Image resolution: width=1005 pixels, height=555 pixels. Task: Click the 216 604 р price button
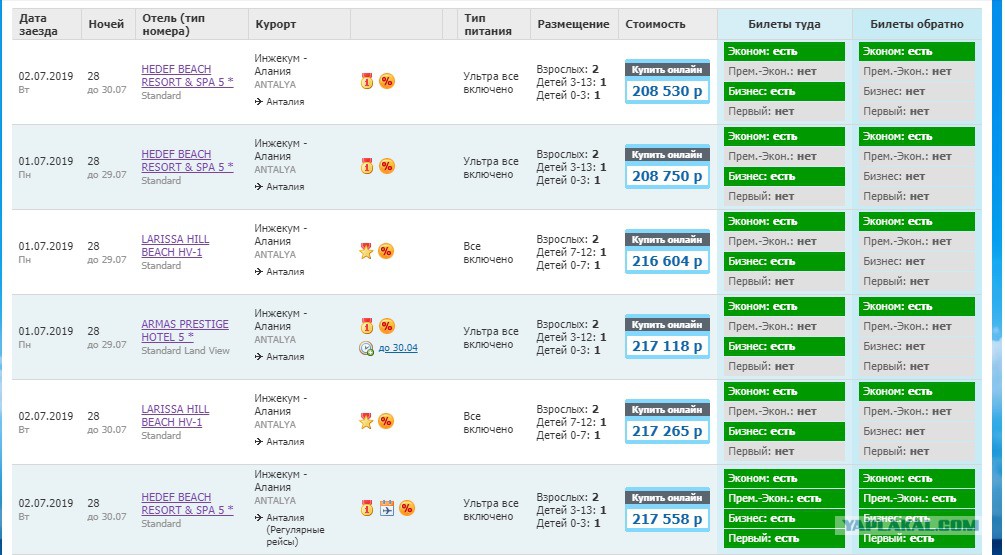click(x=667, y=261)
